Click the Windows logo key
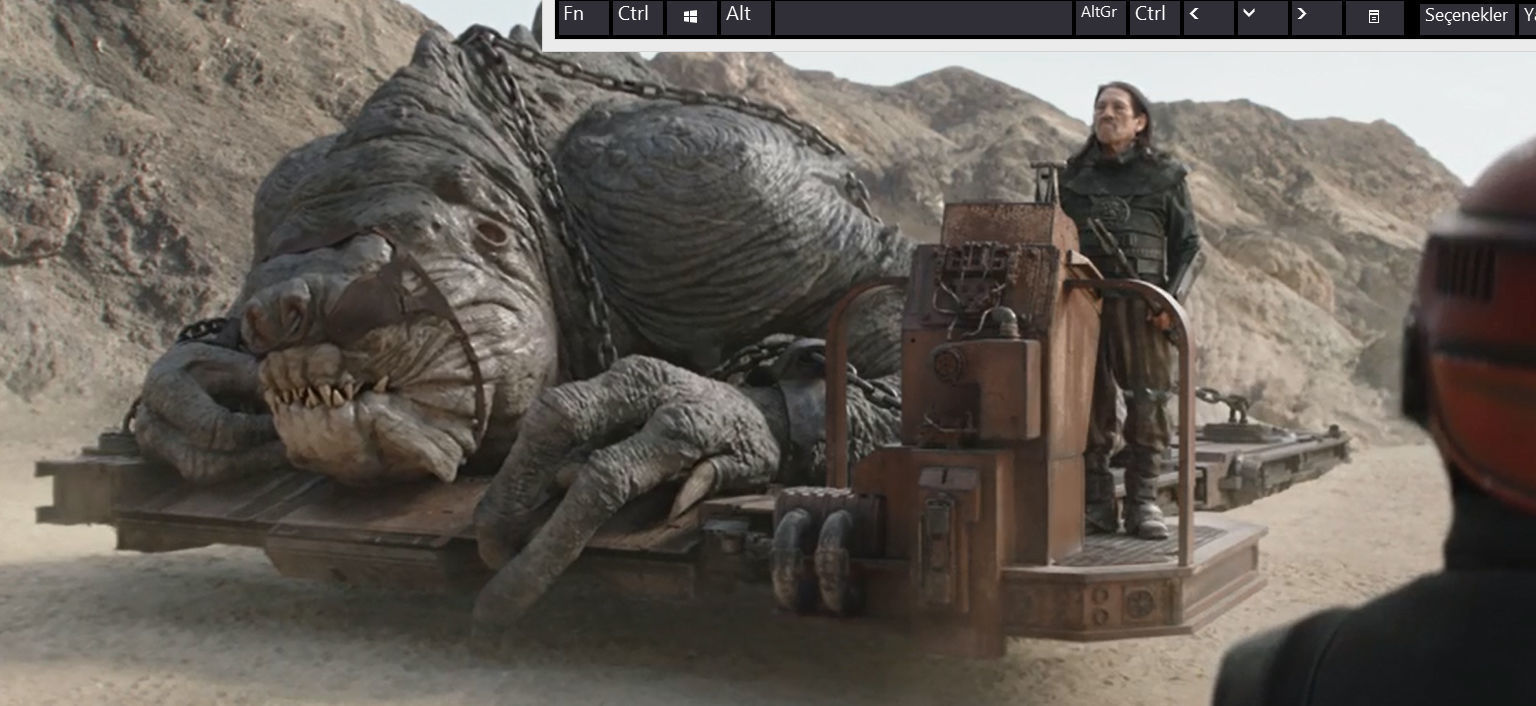This screenshot has width=1536, height=706. (691, 17)
